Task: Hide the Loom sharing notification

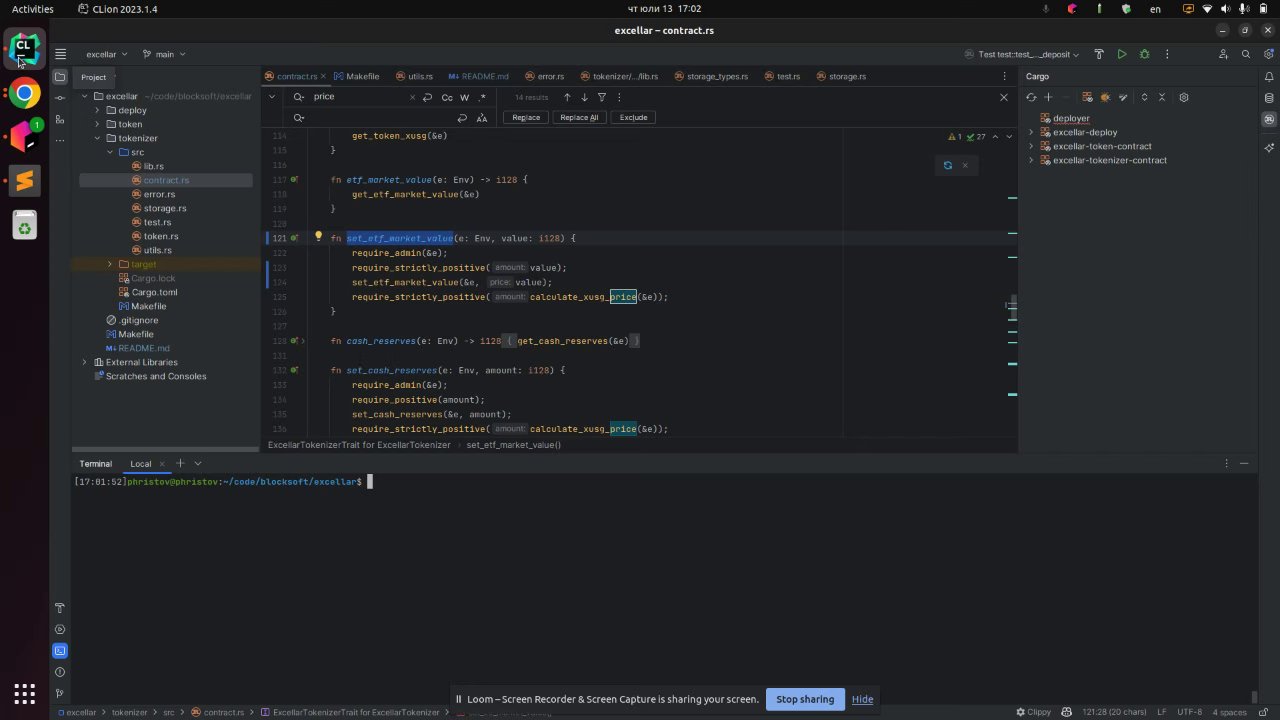Action: [x=862, y=699]
